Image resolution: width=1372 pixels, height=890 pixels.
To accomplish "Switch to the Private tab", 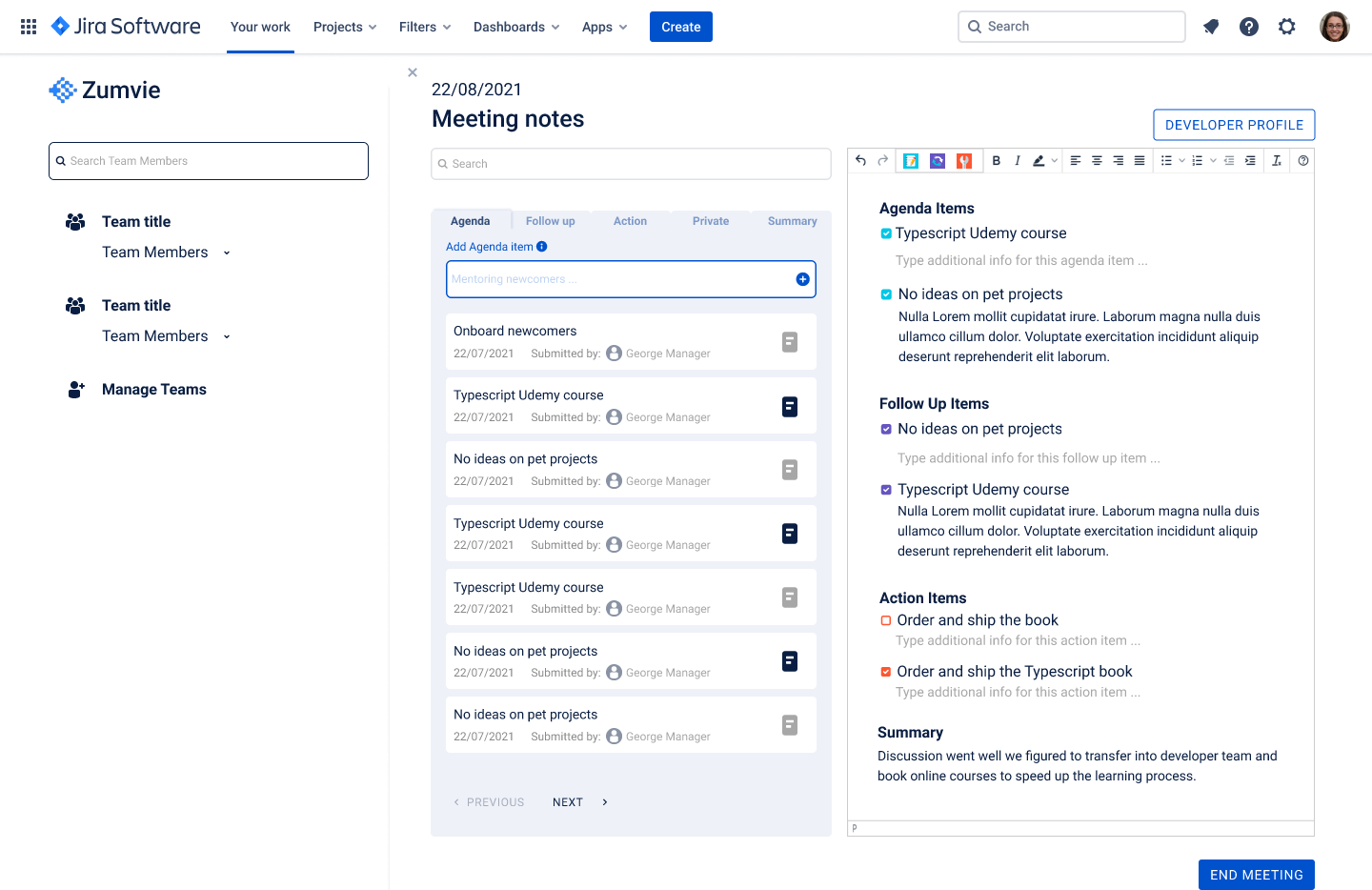I will (711, 221).
